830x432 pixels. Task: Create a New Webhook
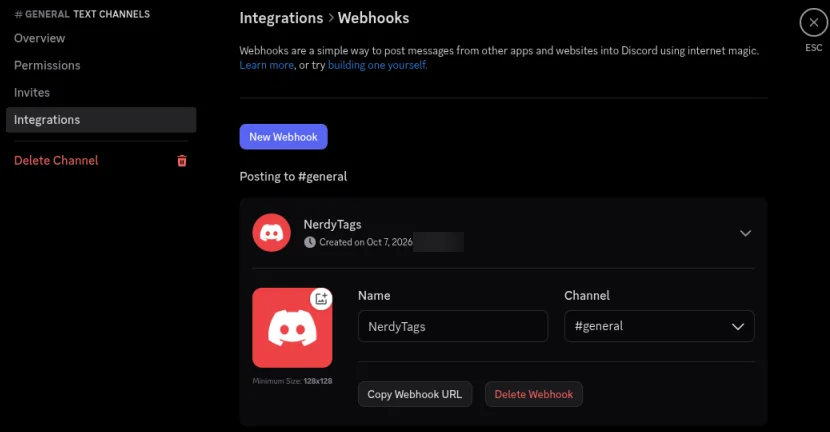[x=283, y=137]
